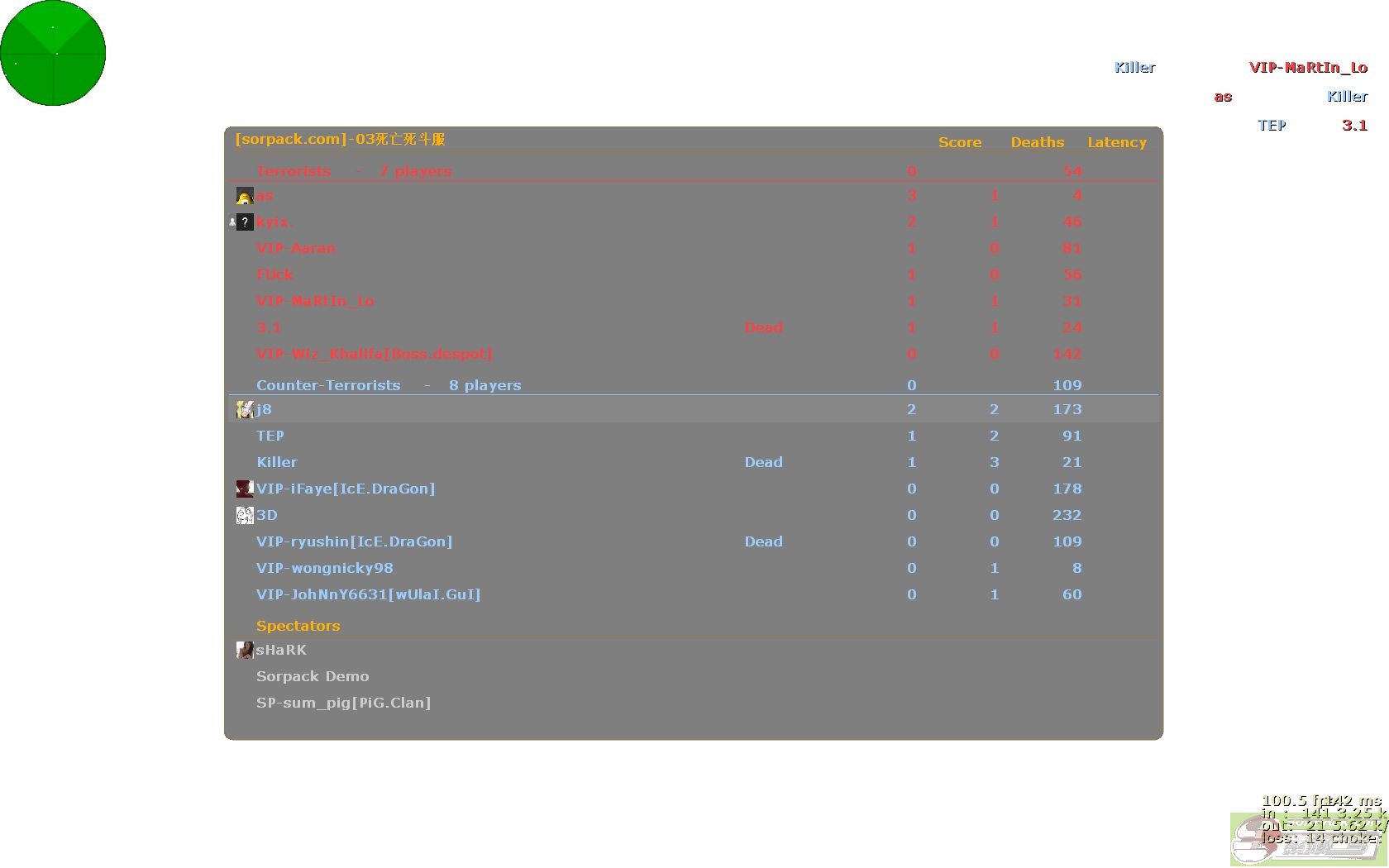Click the avatar icon beside player as
Viewport: 1389px width, 868px height.
pos(245,196)
